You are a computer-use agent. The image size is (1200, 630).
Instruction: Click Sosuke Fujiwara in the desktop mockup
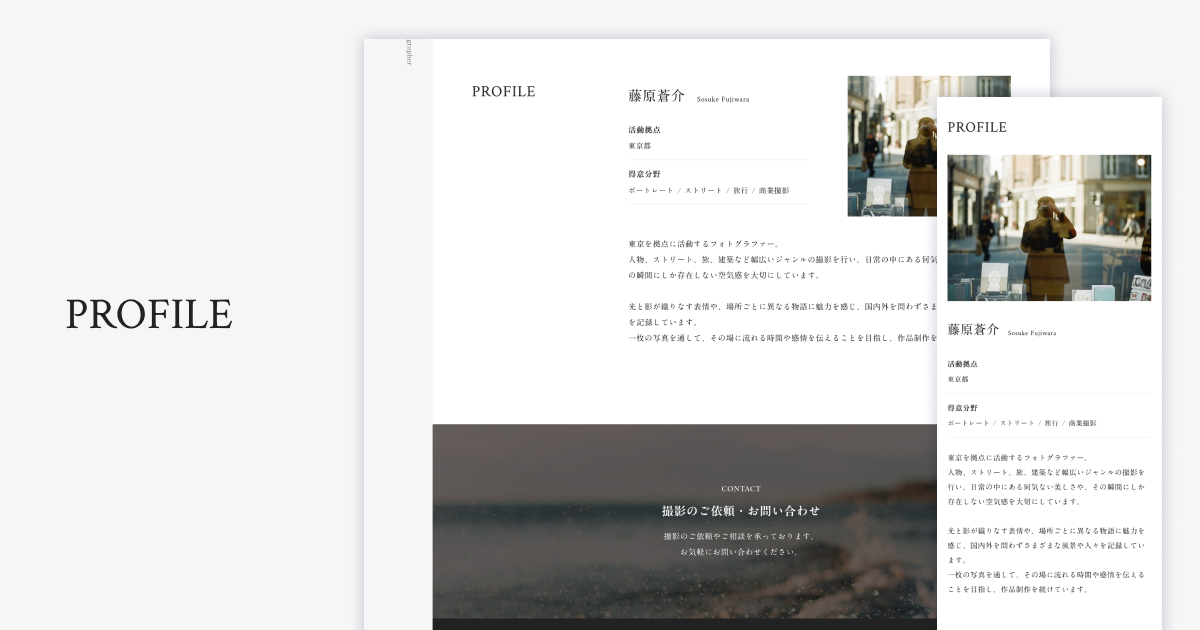(723, 99)
